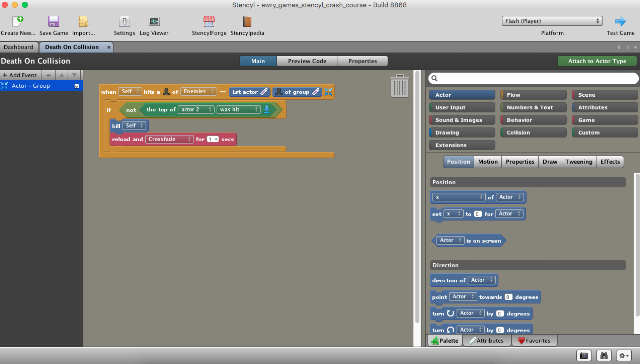
Task: Select the Main view tab
Action: click(258, 61)
